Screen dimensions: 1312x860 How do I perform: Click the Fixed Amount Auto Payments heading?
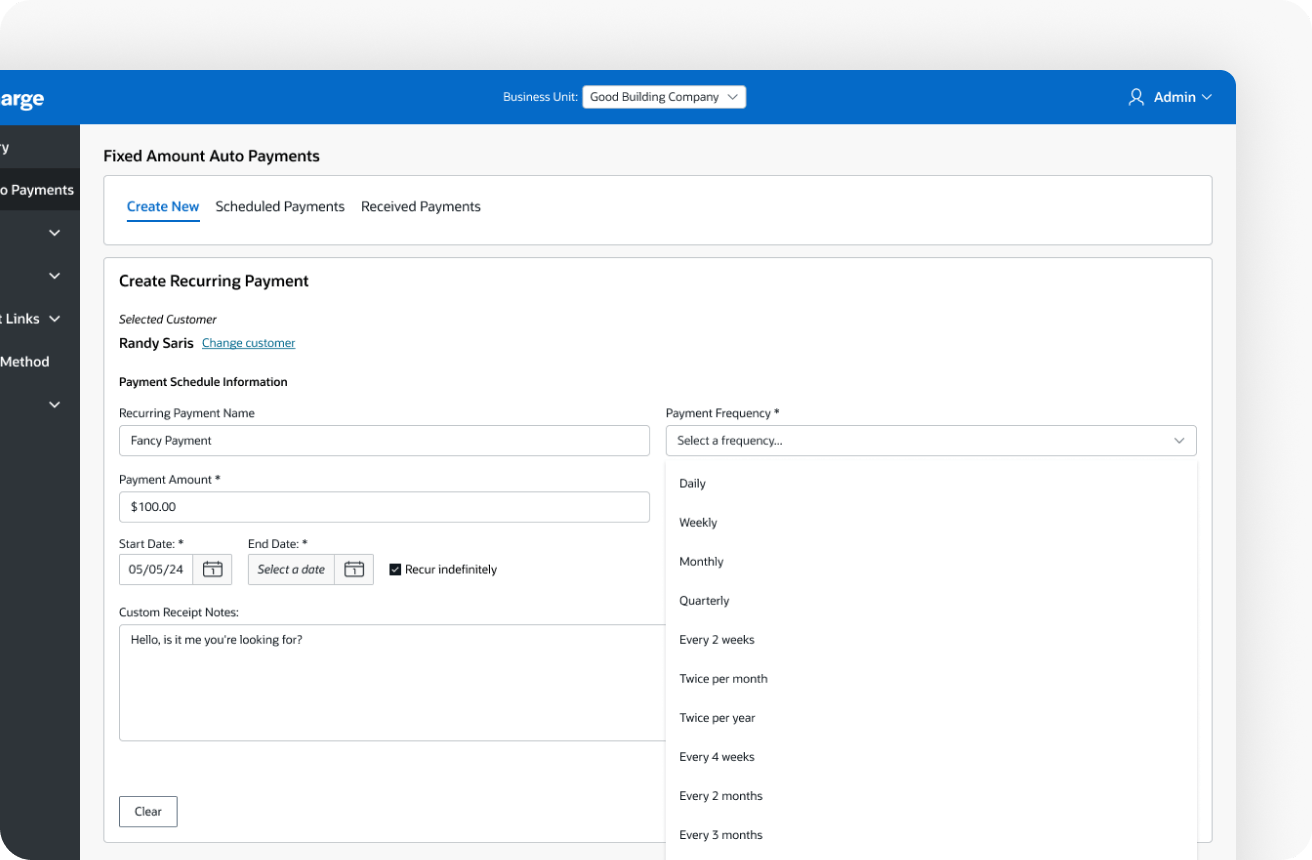212,156
